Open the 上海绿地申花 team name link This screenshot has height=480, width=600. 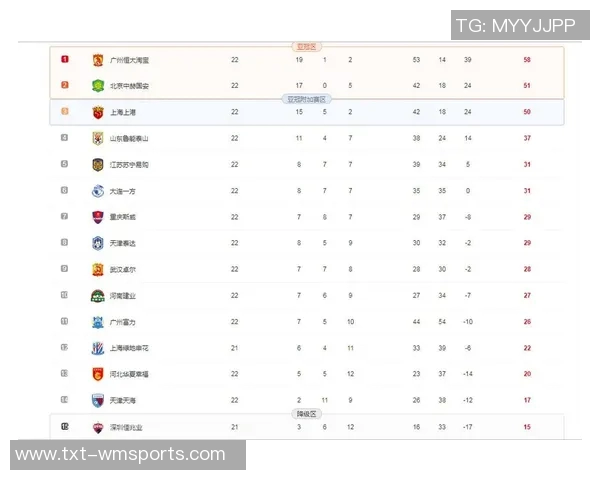pos(129,348)
